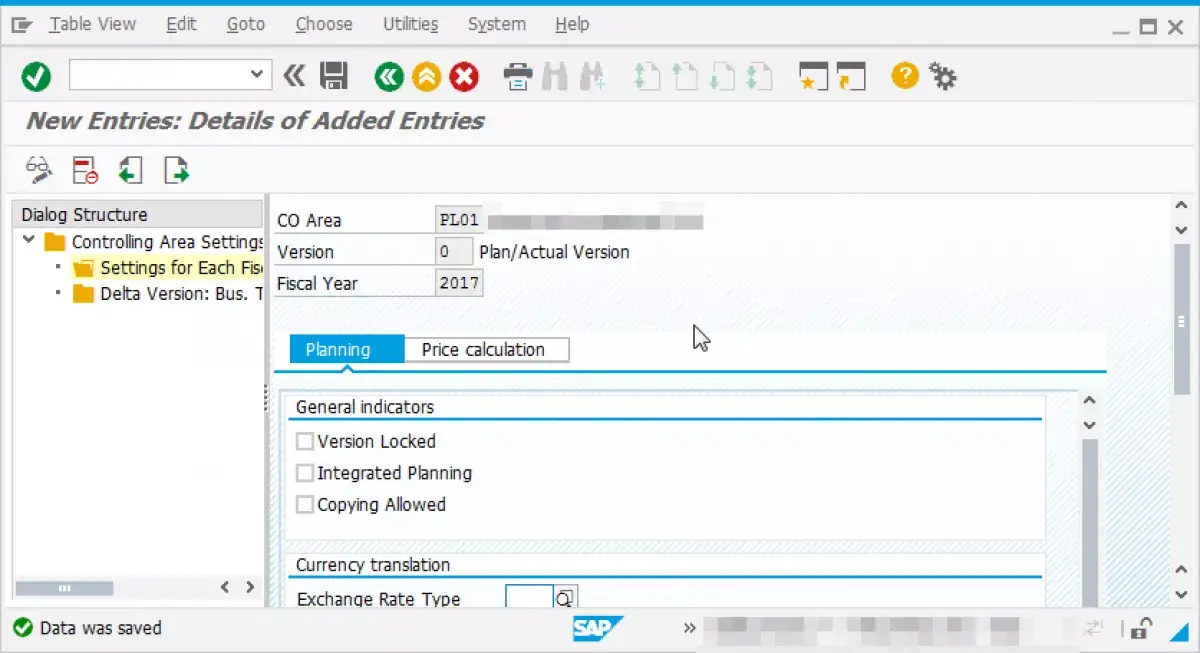Image resolution: width=1200 pixels, height=653 pixels.
Task: Open the Utilities menu
Action: (410, 24)
